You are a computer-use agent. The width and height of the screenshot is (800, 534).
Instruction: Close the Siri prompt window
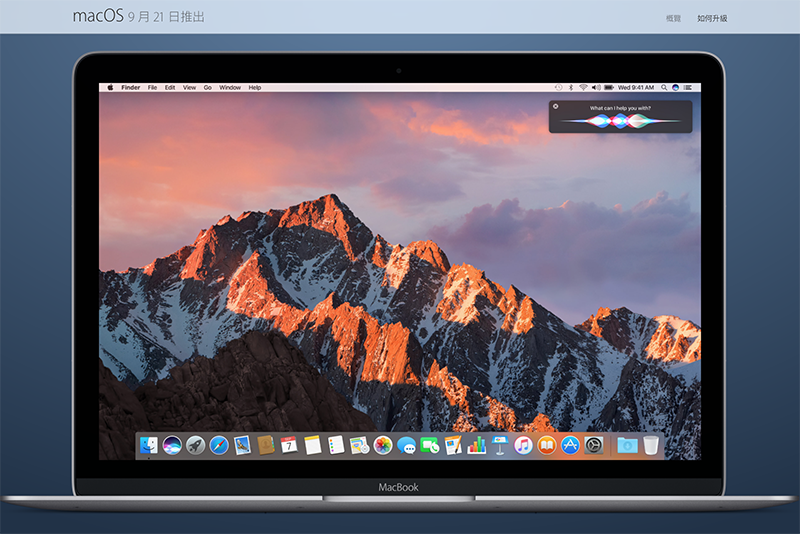(556, 106)
